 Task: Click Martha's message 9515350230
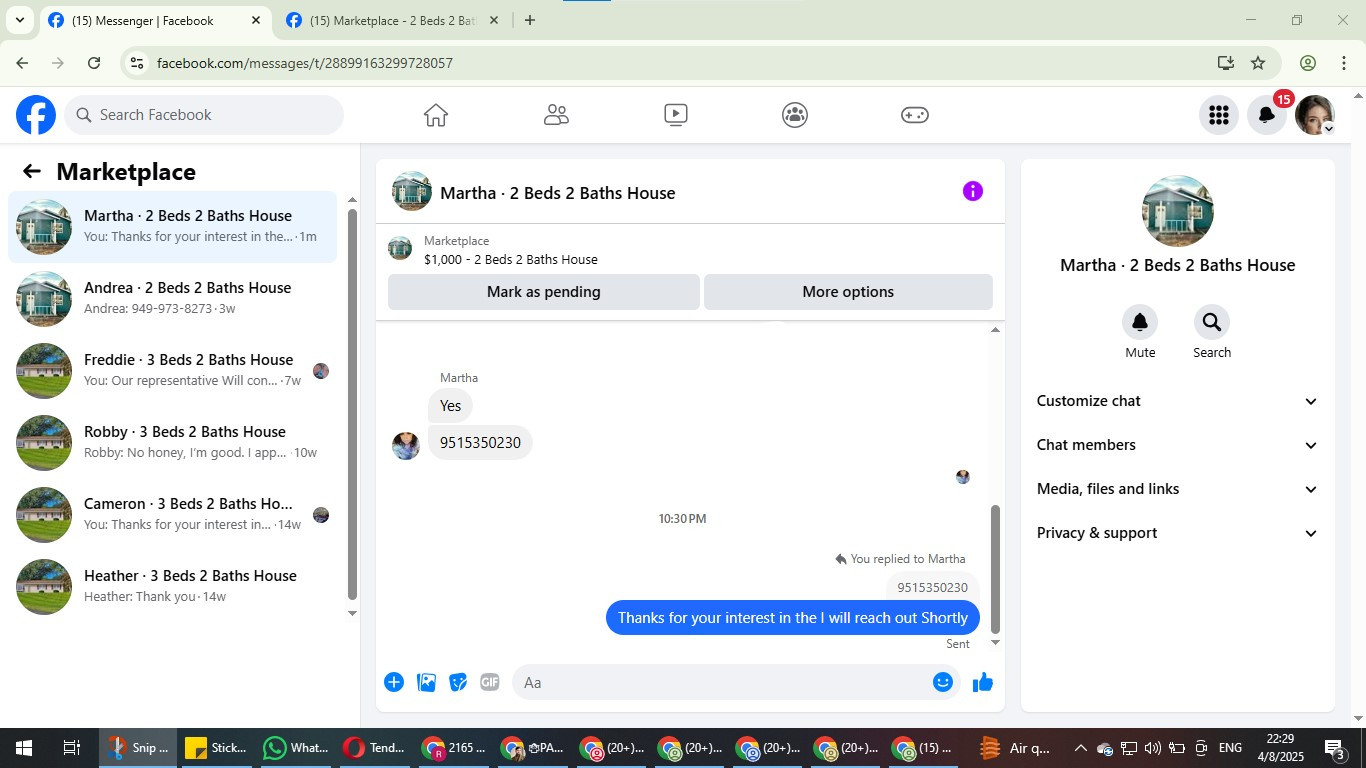tap(480, 443)
